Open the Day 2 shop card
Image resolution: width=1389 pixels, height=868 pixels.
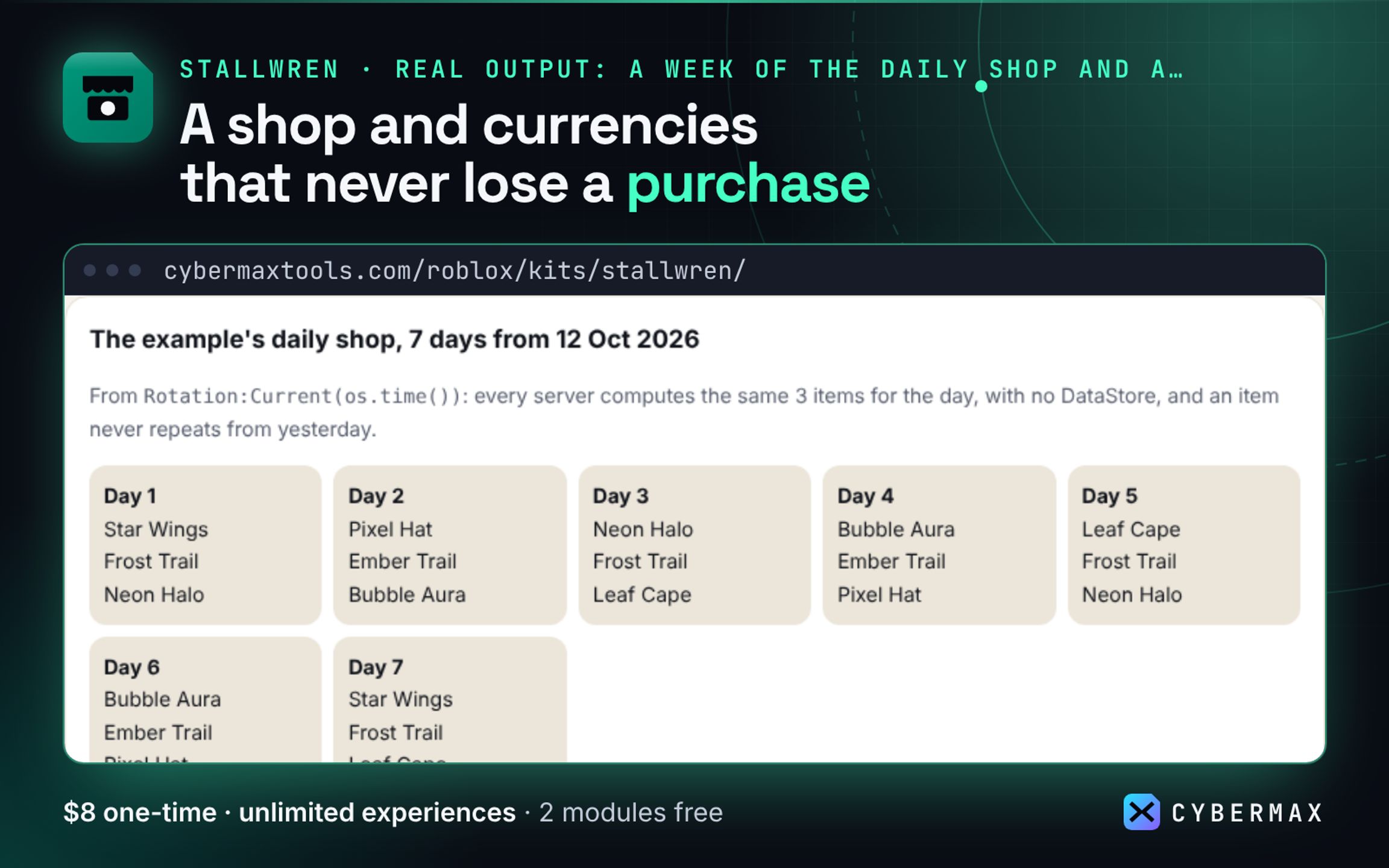point(450,545)
